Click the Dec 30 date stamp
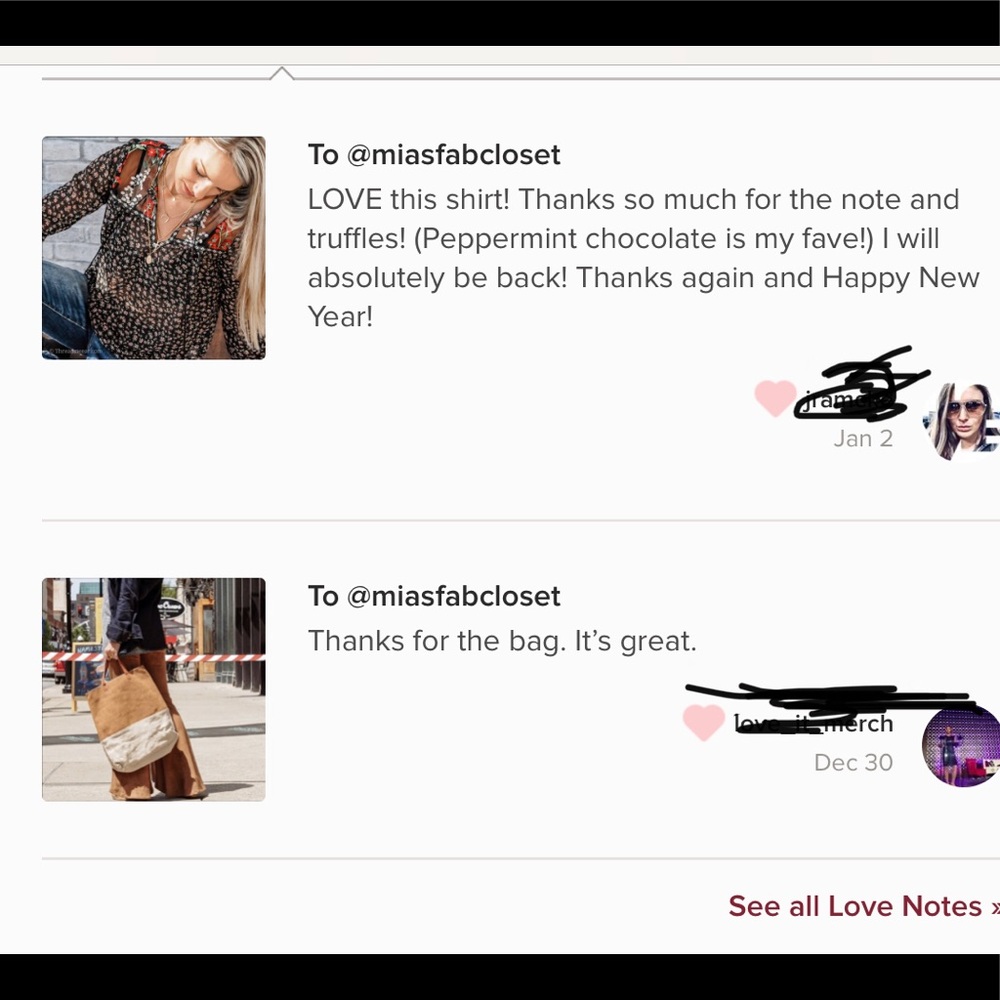 [853, 763]
